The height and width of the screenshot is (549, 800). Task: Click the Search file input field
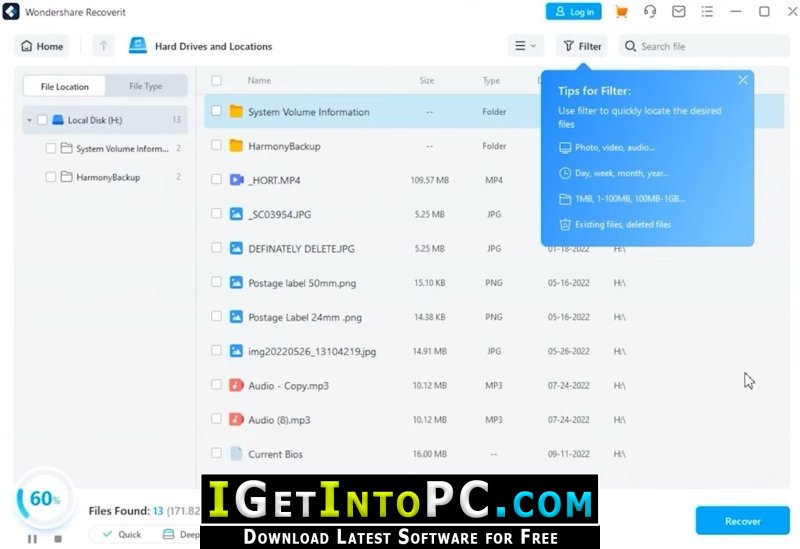pyautogui.click(x=705, y=46)
